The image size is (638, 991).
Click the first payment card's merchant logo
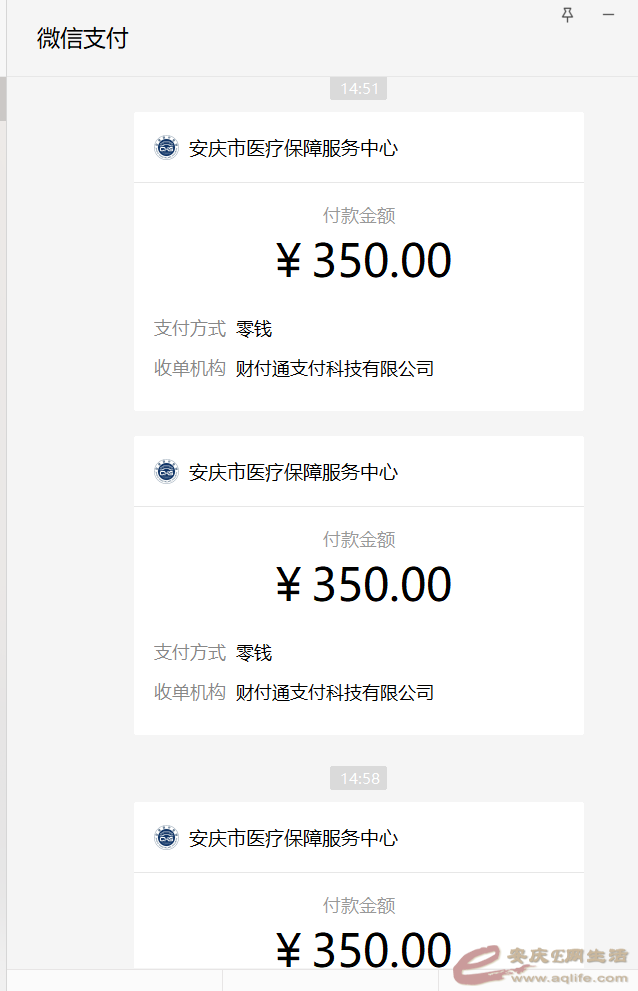[x=166, y=148]
